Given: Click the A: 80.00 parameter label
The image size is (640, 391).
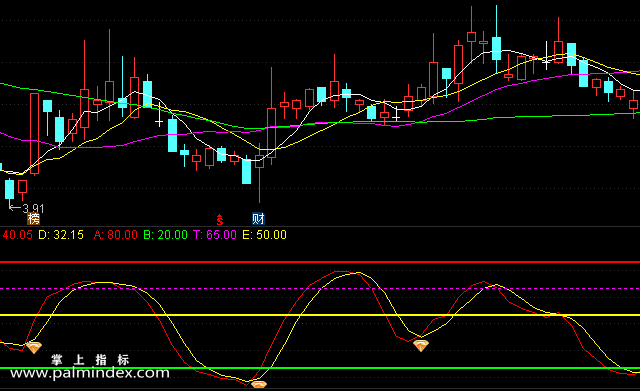Looking at the screenshot, I should pos(116,235).
